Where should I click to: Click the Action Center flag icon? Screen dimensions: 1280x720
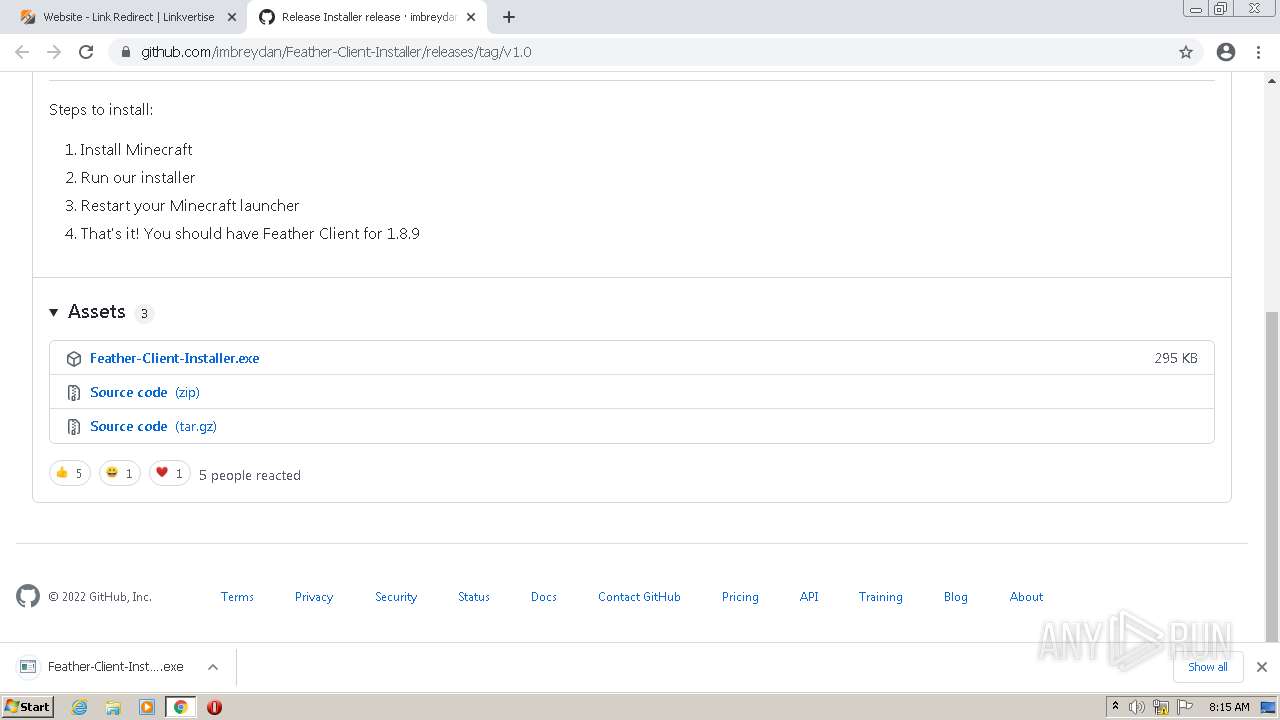point(1187,707)
